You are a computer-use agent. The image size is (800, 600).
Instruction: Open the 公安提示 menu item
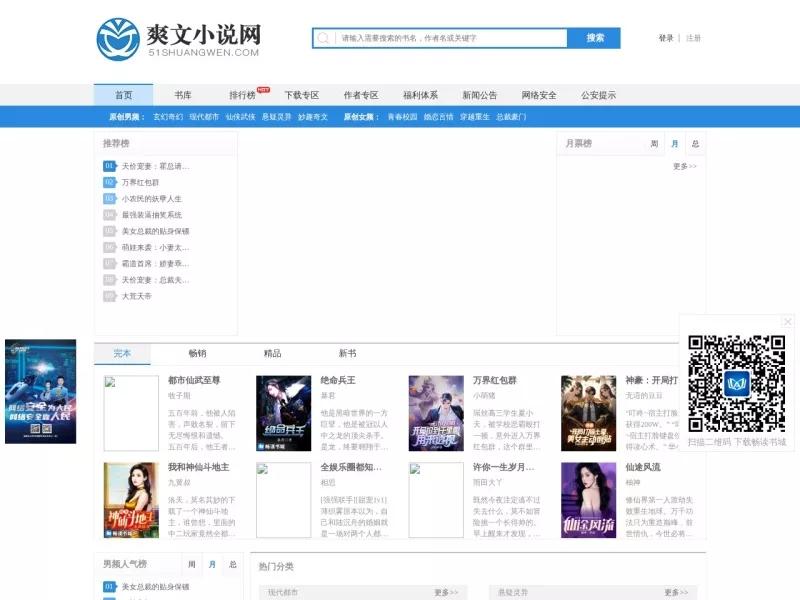(x=598, y=95)
